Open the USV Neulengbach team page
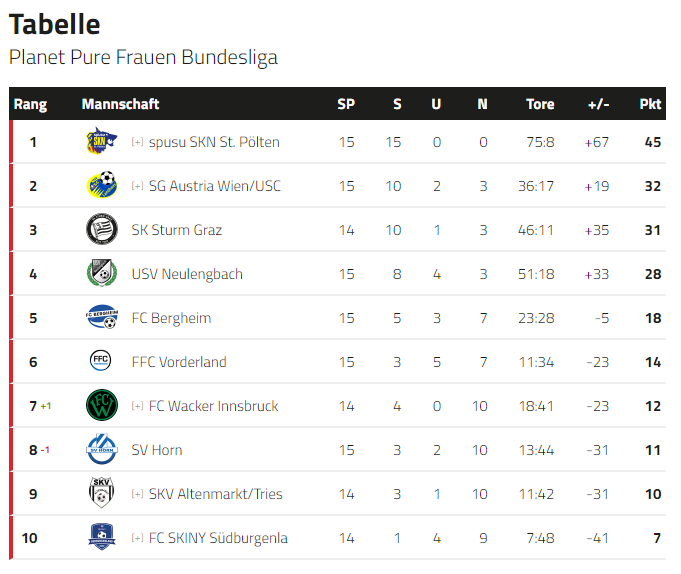 [x=187, y=274]
